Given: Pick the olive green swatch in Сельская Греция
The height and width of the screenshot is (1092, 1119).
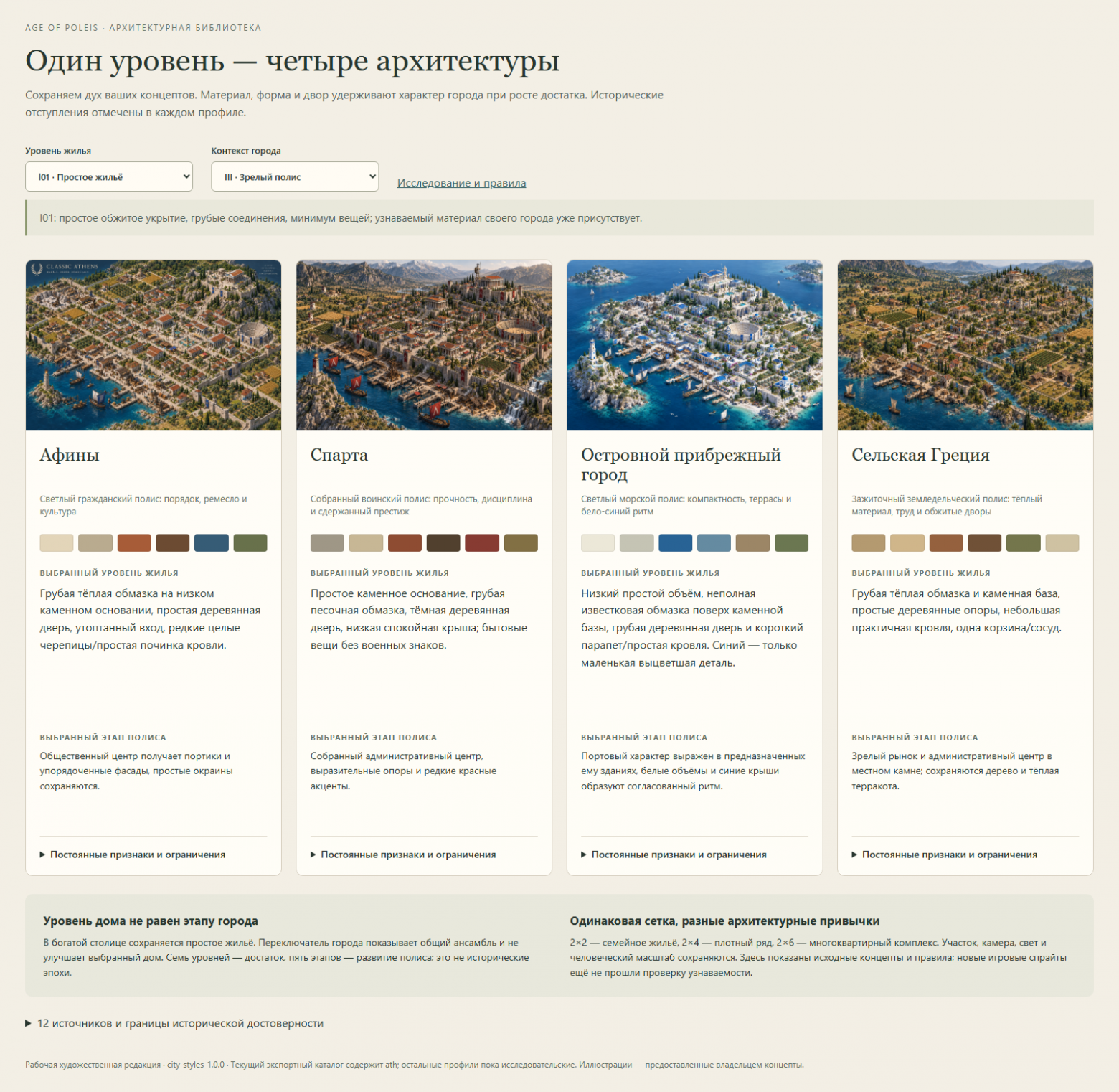Looking at the screenshot, I should pyautogui.click(x=1024, y=542).
